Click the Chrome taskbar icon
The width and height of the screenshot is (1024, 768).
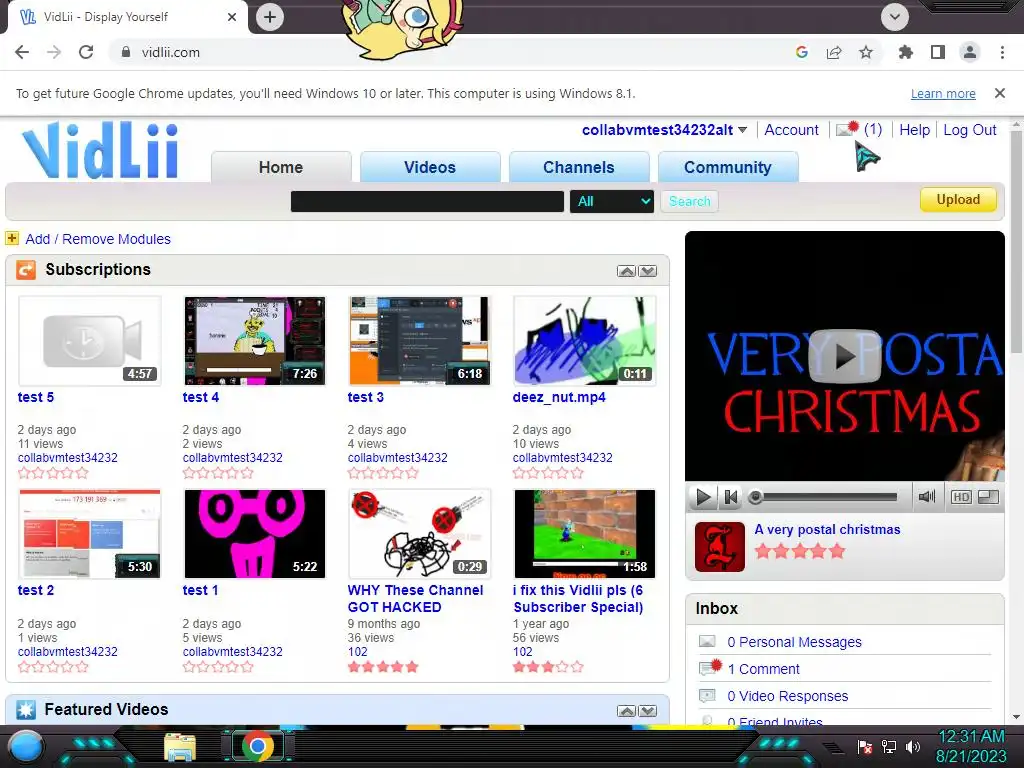click(257, 746)
